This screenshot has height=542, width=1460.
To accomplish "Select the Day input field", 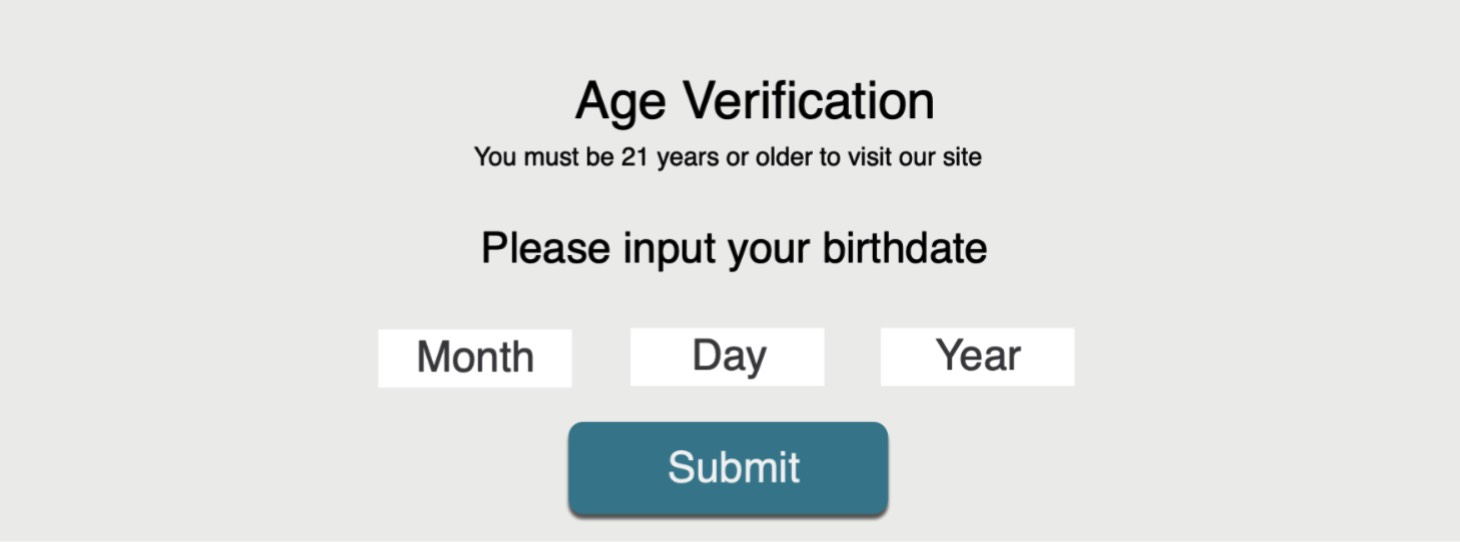I will pyautogui.click(x=727, y=357).
